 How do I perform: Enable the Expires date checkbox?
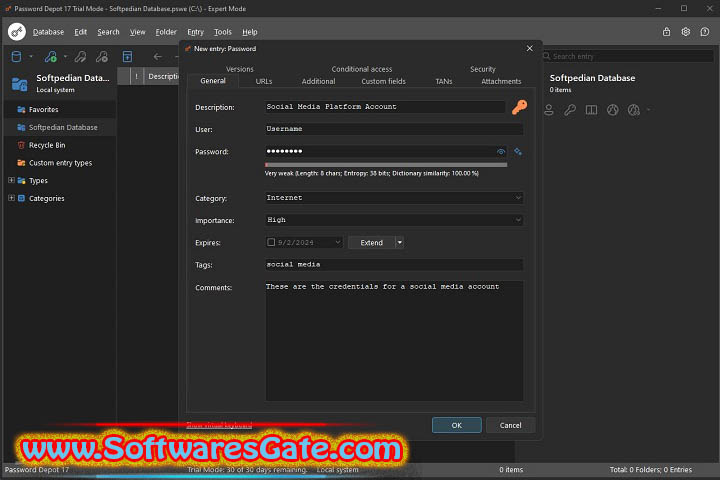[271, 242]
